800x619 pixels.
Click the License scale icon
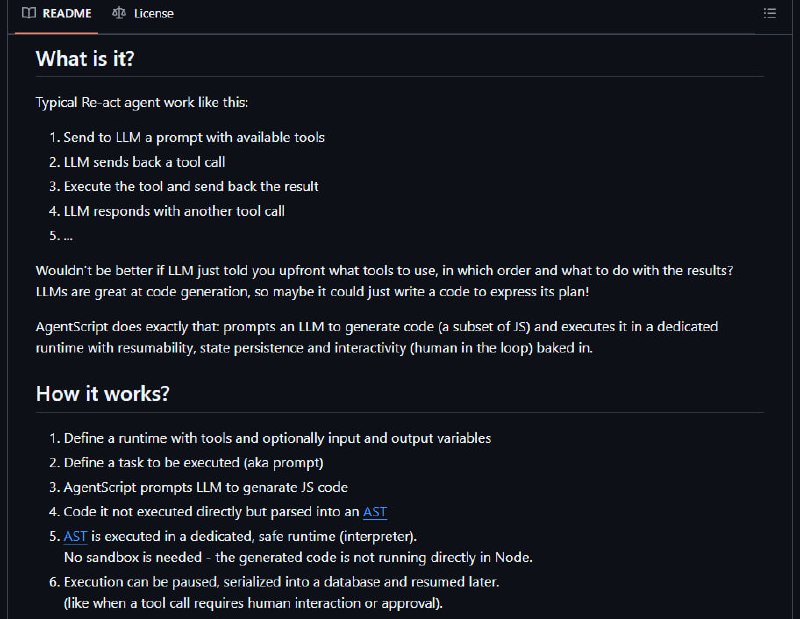point(119,13)
